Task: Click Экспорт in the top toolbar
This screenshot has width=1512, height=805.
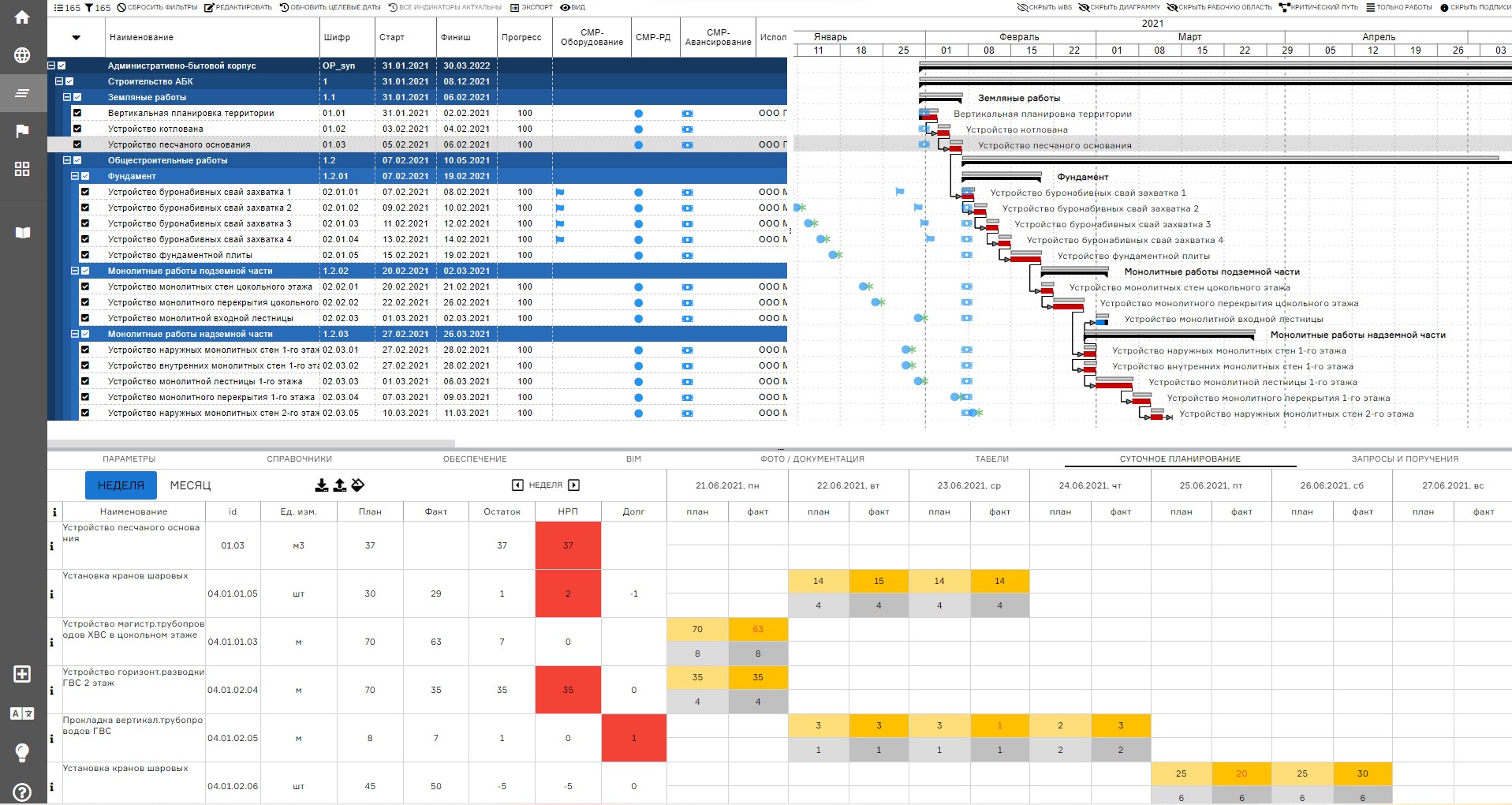Action: 532,7
